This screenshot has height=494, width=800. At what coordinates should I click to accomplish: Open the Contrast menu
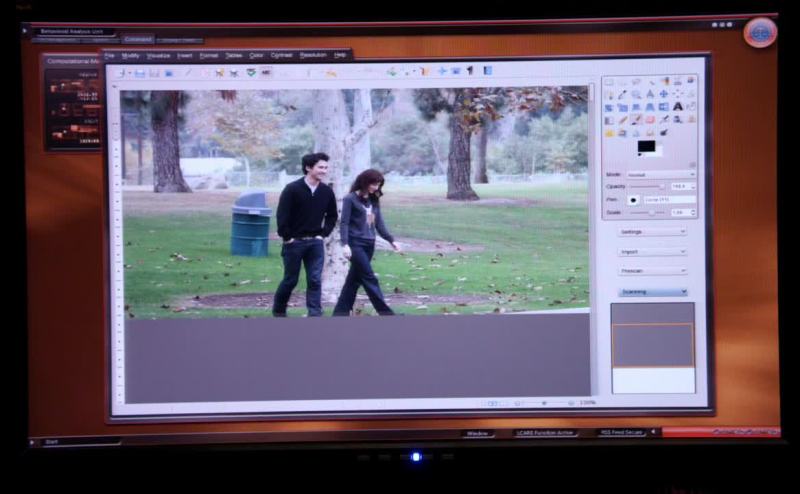click(x=284, y=55)
